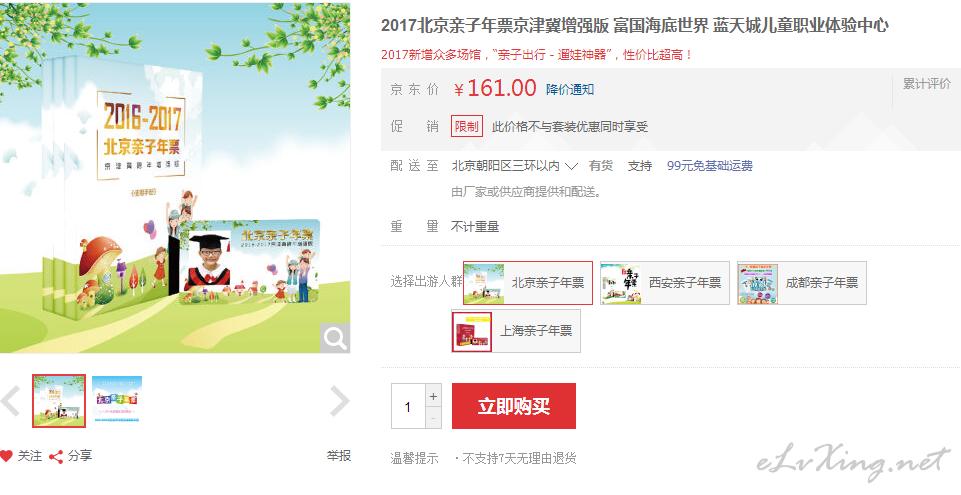The height and width of the screenshot is (495, 961).
Task: Go to previous thumbnail with left arrow
Action: click(x=10, y=401)
